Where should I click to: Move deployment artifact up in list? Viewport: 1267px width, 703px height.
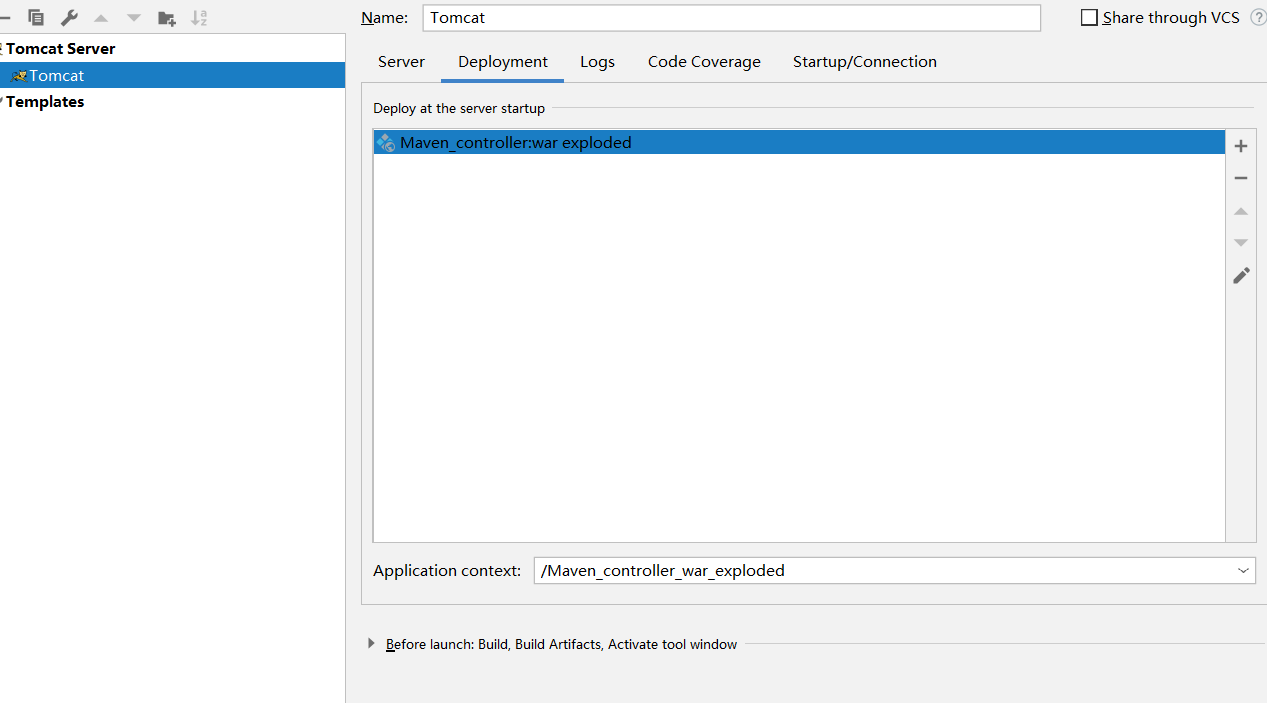[1241, 211]
